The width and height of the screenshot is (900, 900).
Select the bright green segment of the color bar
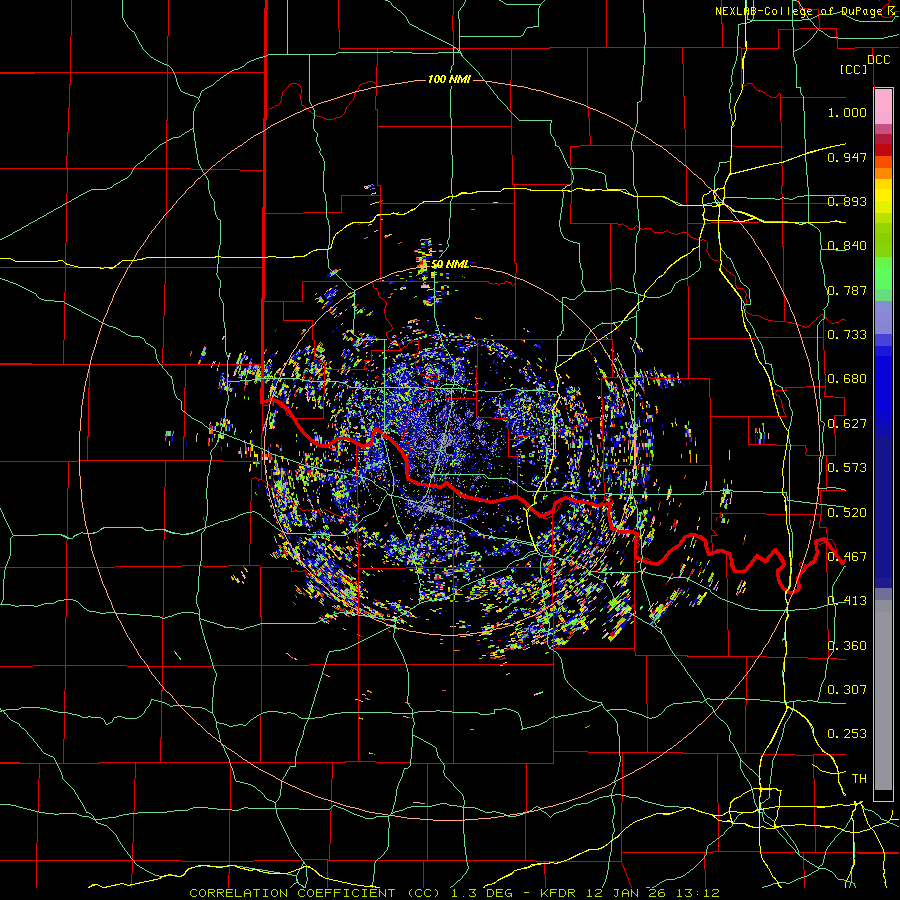pyautogui.click(x=883, y=273)
